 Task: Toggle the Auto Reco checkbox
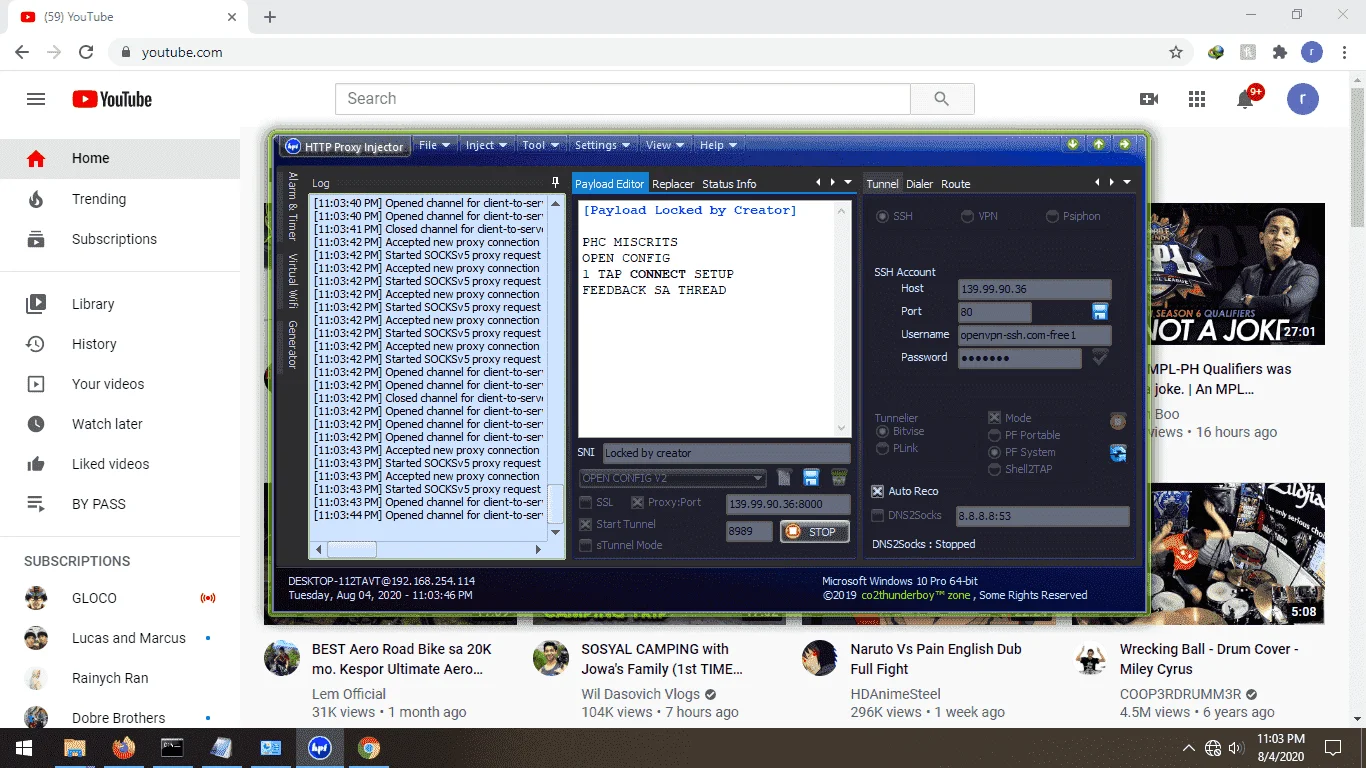[x=877, y=491]
